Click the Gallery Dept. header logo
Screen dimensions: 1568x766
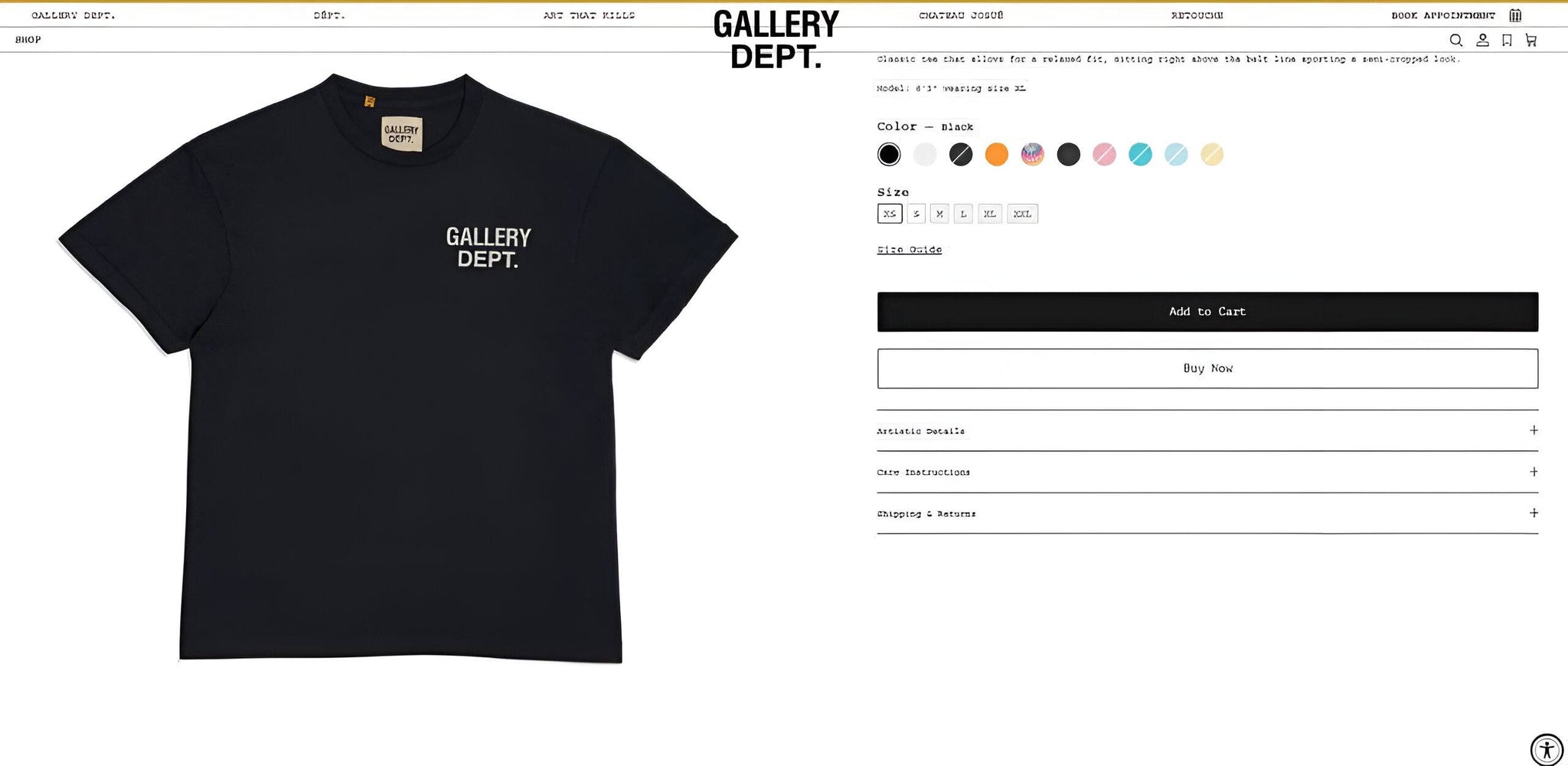(x=776, y=40)
